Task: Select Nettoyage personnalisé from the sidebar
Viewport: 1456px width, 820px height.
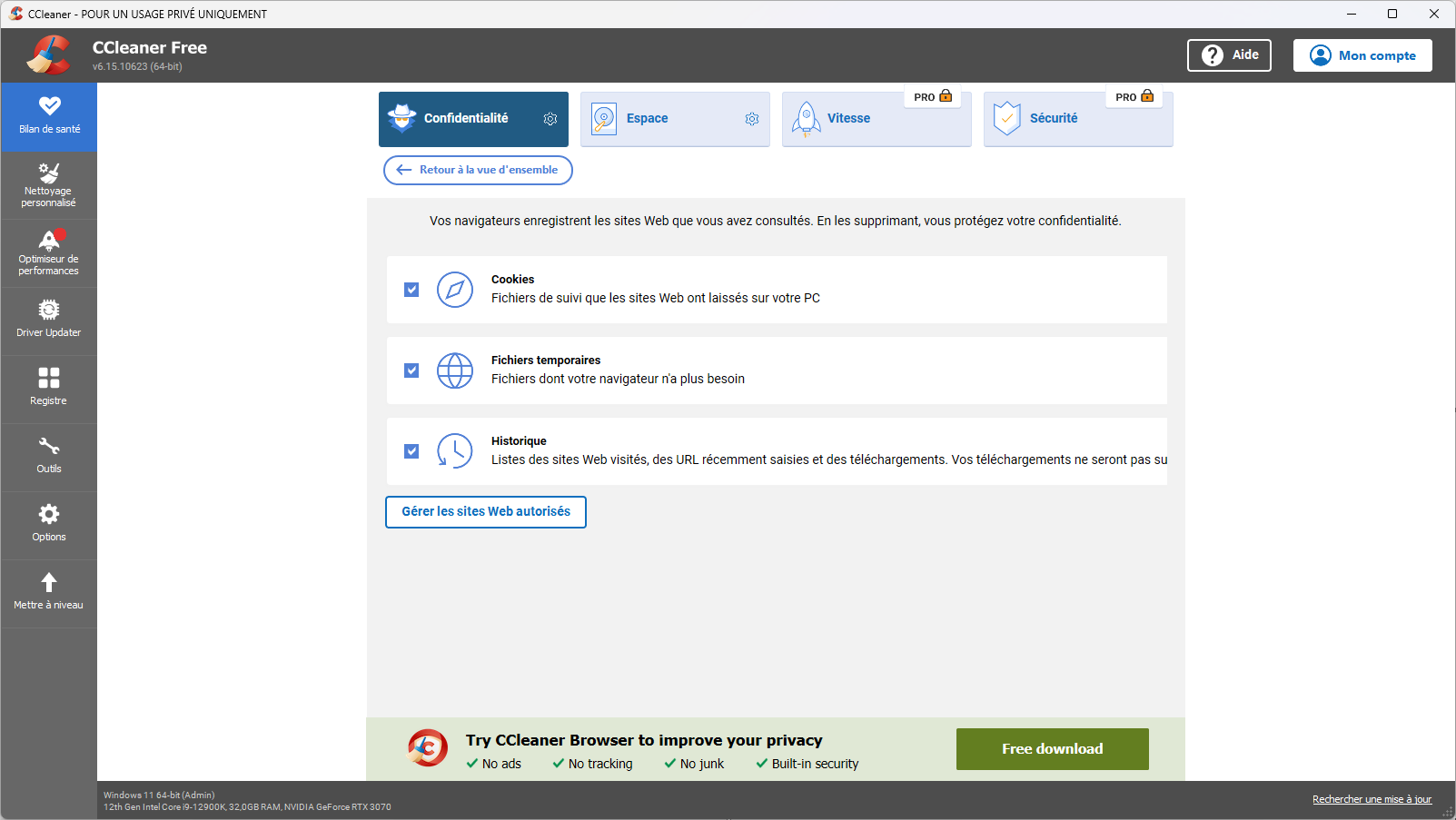Action: click(x=49, y=184)
